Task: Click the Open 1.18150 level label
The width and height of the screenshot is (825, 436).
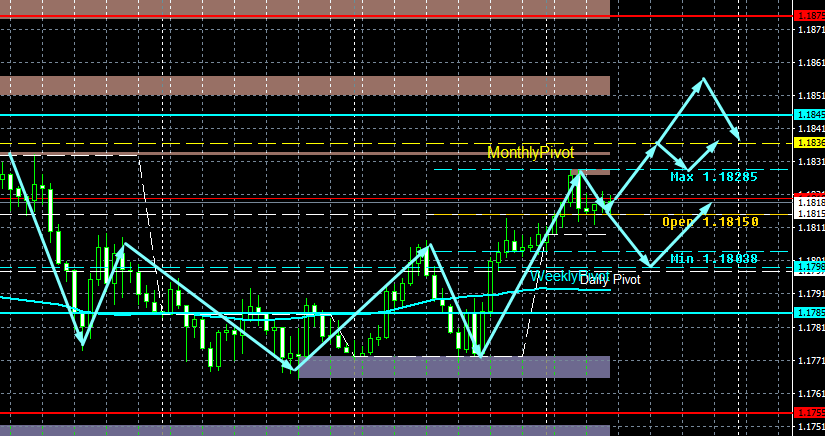Action: click(x=710, y=222)
